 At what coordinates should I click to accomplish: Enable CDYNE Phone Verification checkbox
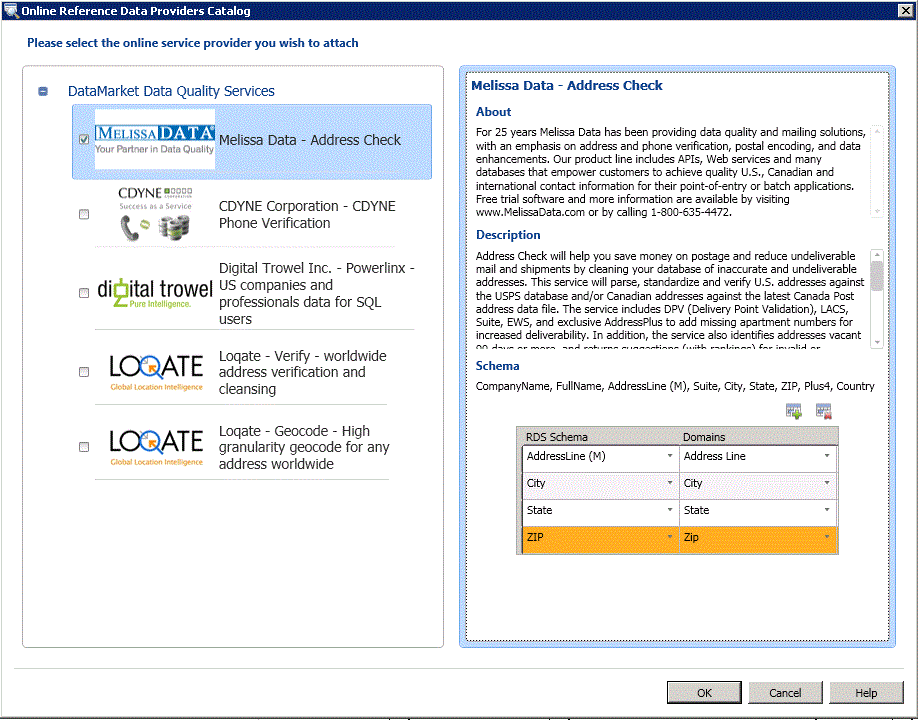84,213
